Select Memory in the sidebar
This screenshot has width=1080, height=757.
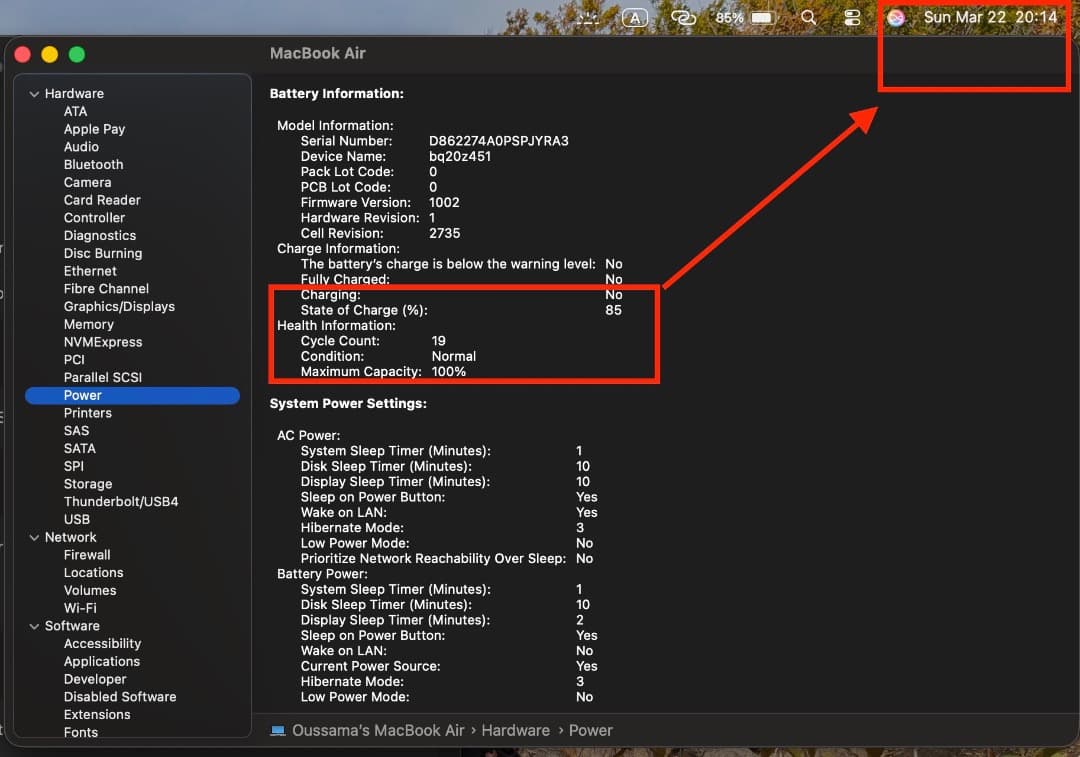pos(89,324)
